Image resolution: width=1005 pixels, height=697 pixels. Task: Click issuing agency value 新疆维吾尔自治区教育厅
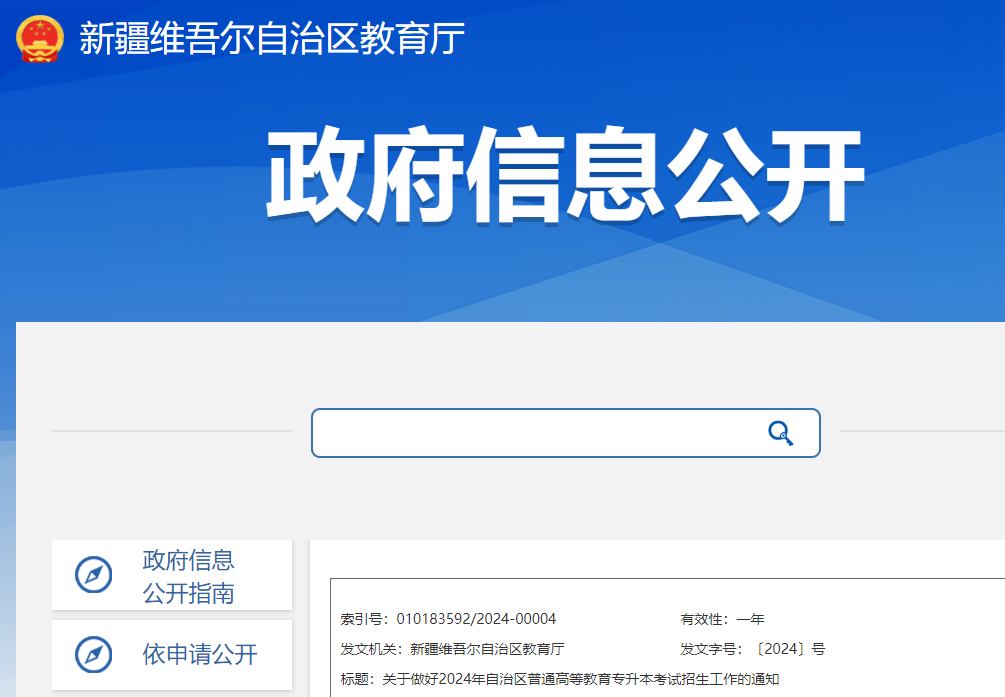point(487,649)
